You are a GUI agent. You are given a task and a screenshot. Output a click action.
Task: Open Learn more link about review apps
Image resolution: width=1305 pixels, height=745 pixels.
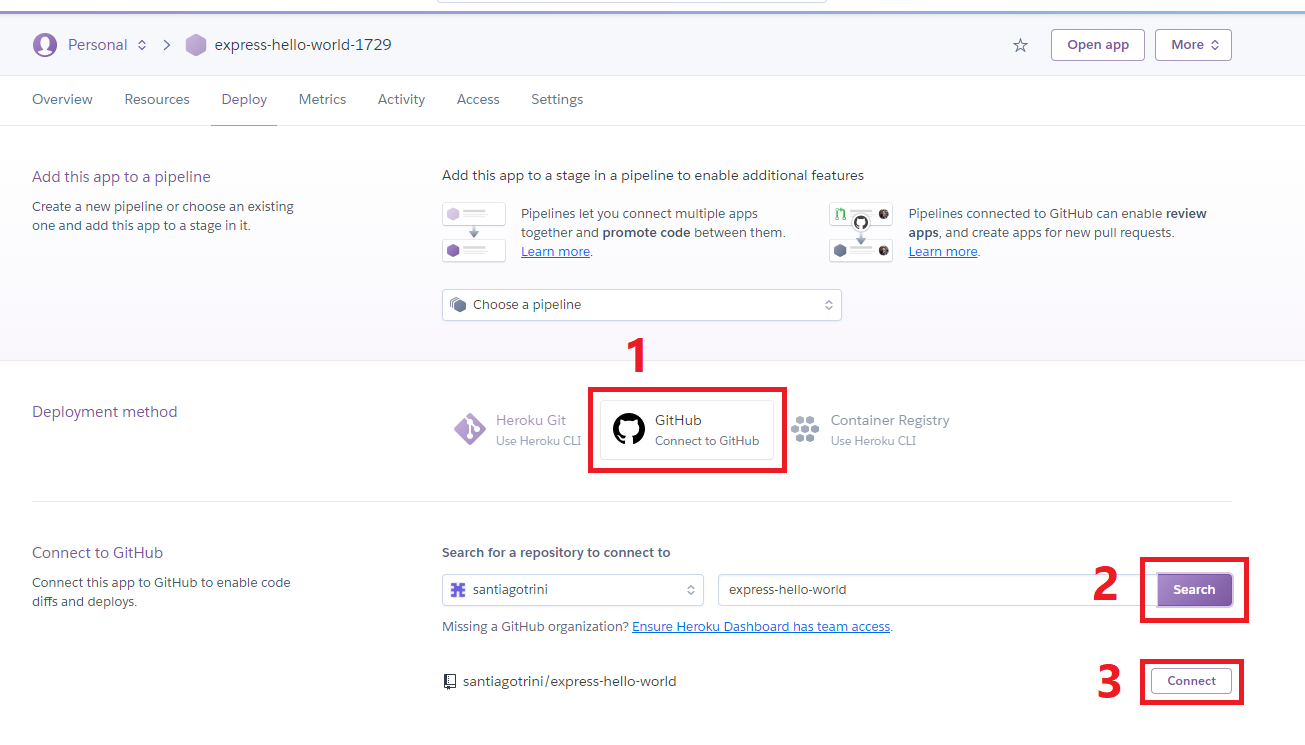coord(943,252)
